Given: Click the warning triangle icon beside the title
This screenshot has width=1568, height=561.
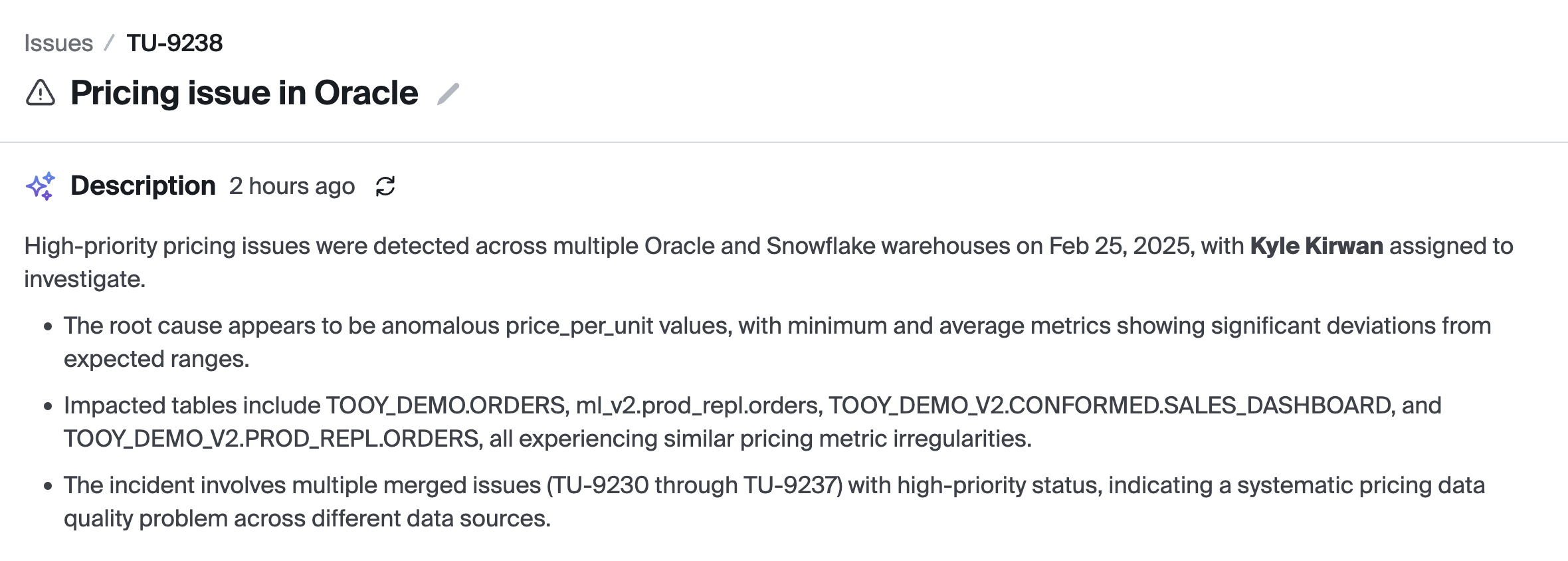Looking at the screenshot, I should (41, 93).
